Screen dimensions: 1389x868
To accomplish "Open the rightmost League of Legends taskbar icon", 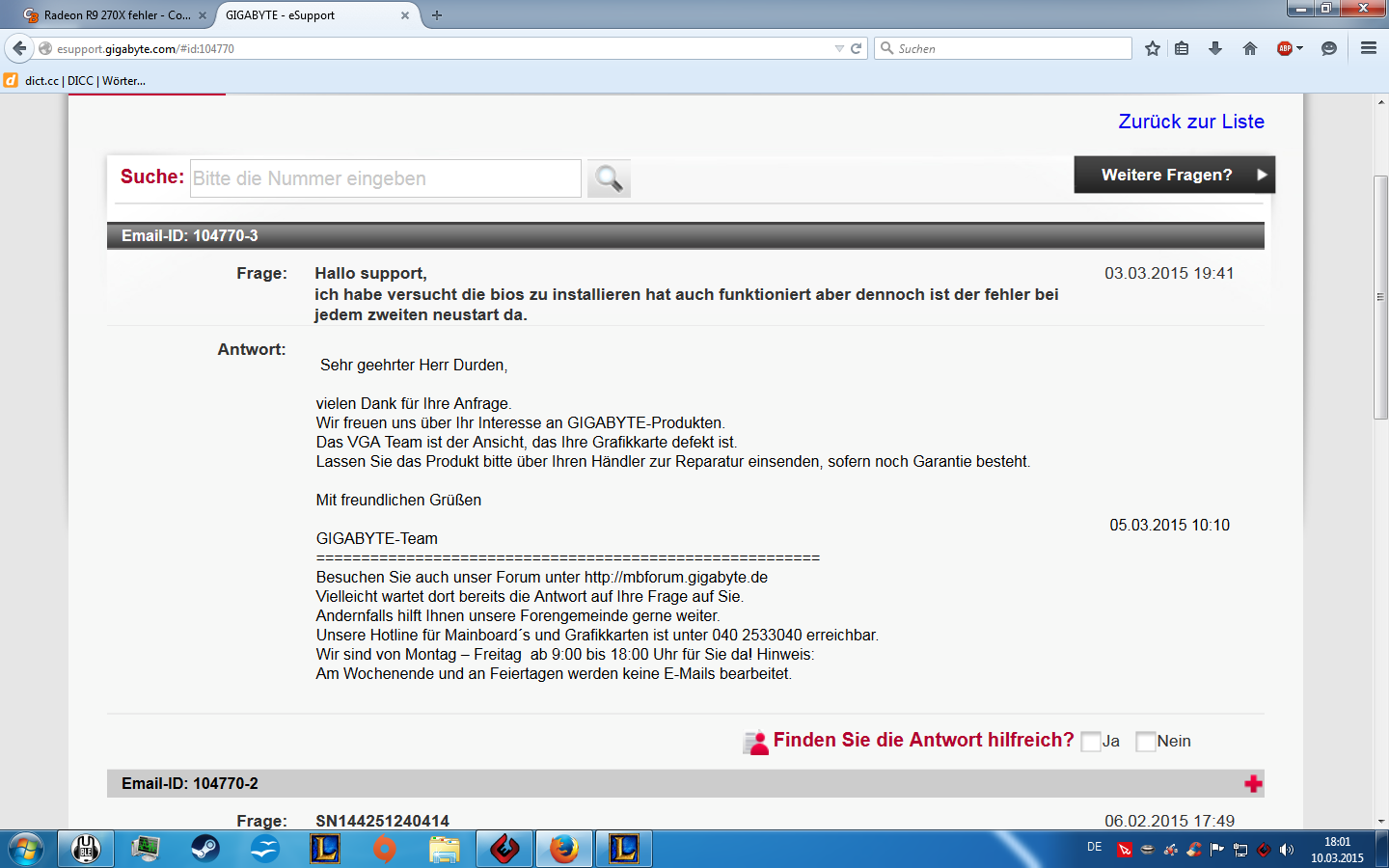I will tap(623, 850).
